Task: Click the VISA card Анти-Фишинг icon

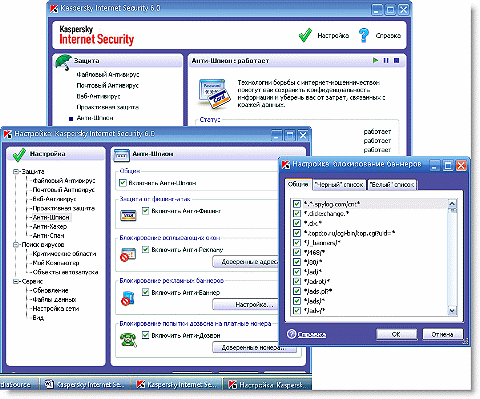Action: point(128,215)
